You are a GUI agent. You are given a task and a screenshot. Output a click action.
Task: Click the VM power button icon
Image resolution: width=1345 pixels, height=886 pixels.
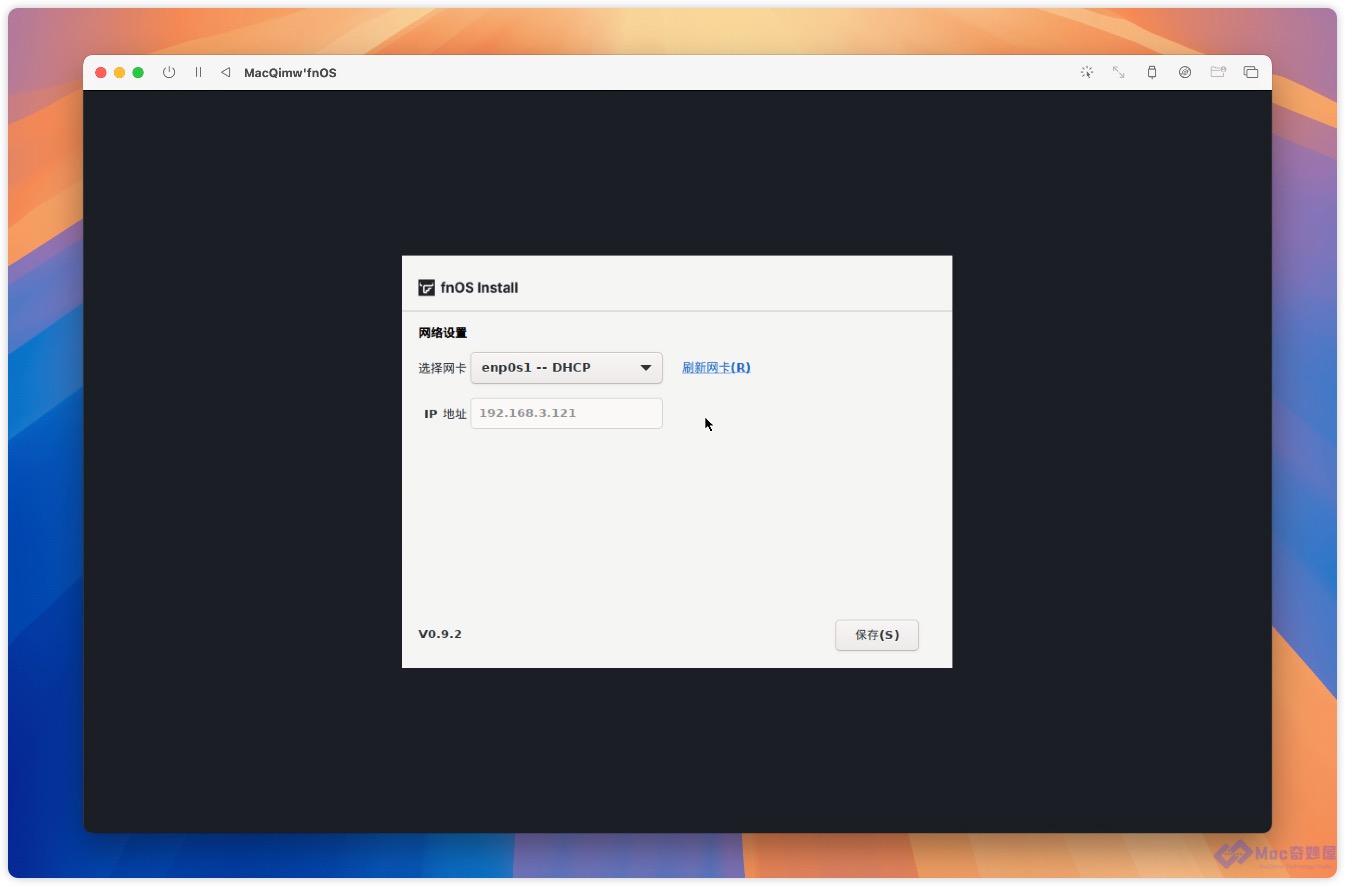click(169, 72)
